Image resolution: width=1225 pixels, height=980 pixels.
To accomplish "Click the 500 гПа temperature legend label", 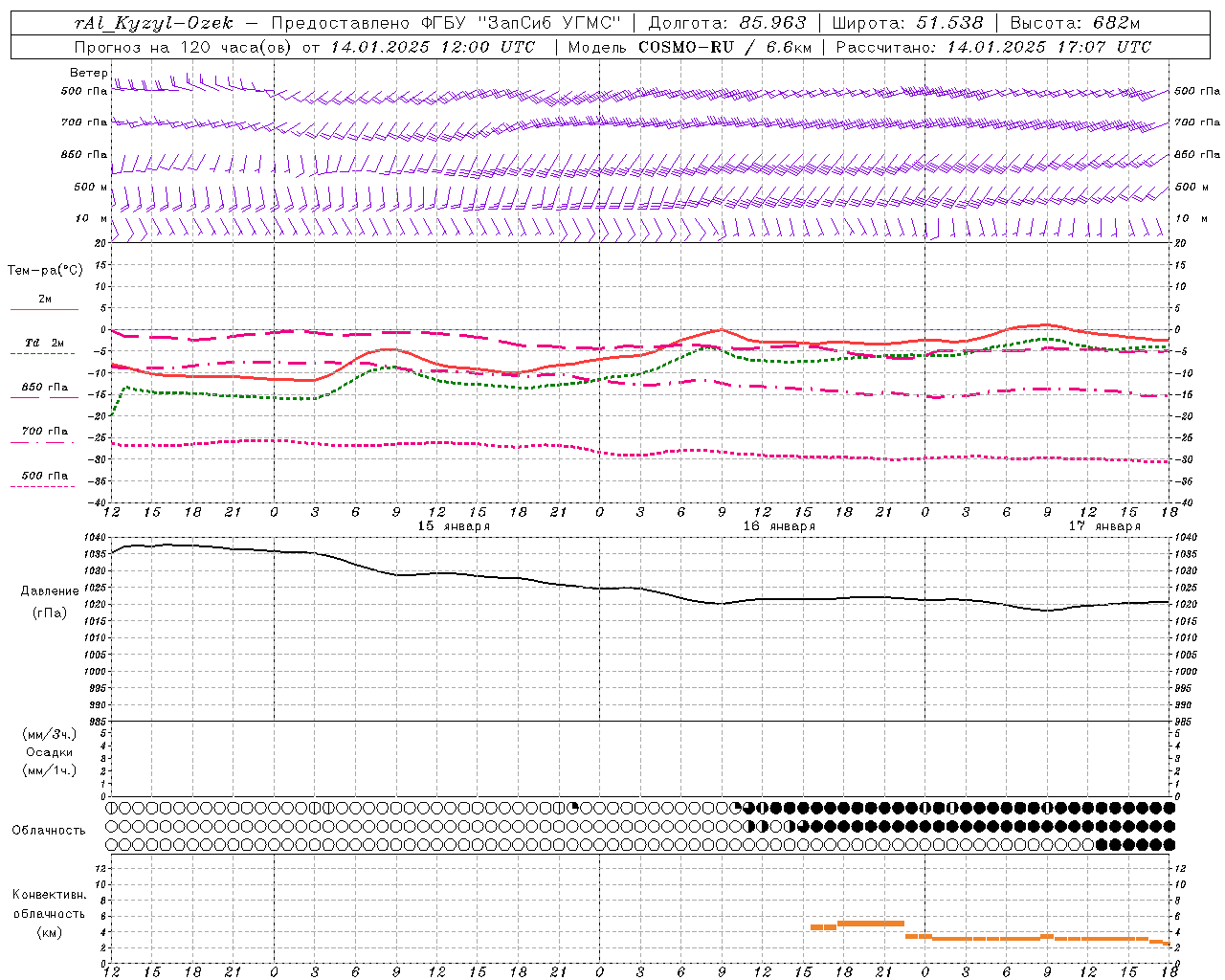I will pos(44,476).
